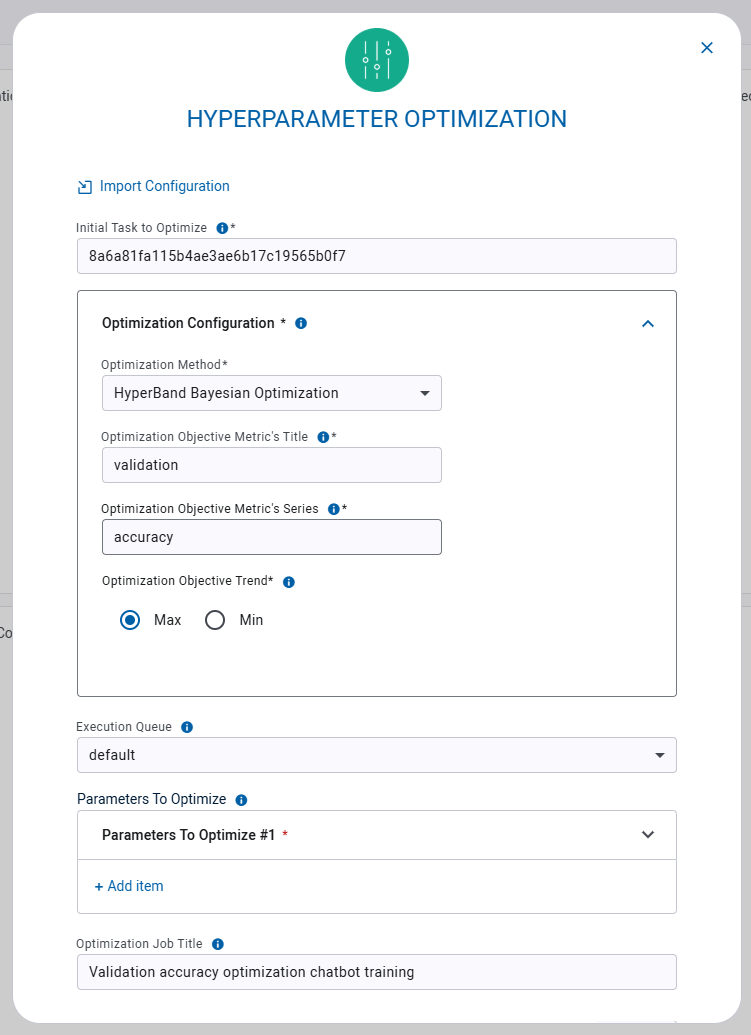Click the Optimization Job Title input field
The width and height of the screenshot is (751, 1035).
pos(376,972)
